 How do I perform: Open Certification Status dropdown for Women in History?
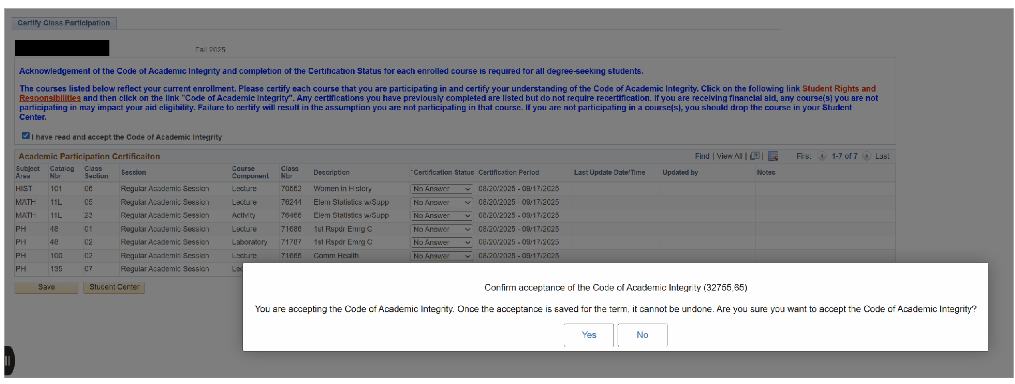point(442,189)
